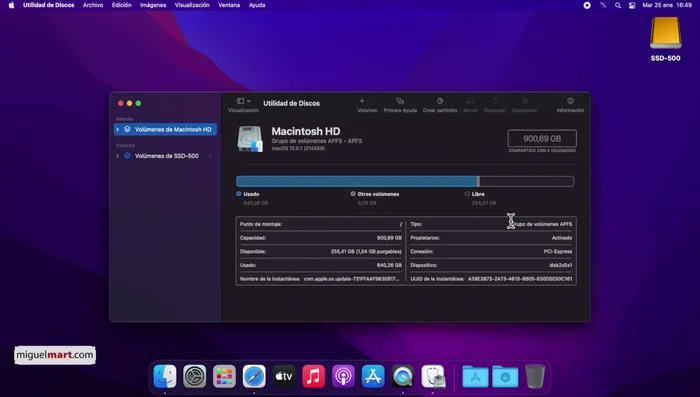Click the menu bar date and time
The width and height of the screenshot is (700, 397).
[667, 5]
